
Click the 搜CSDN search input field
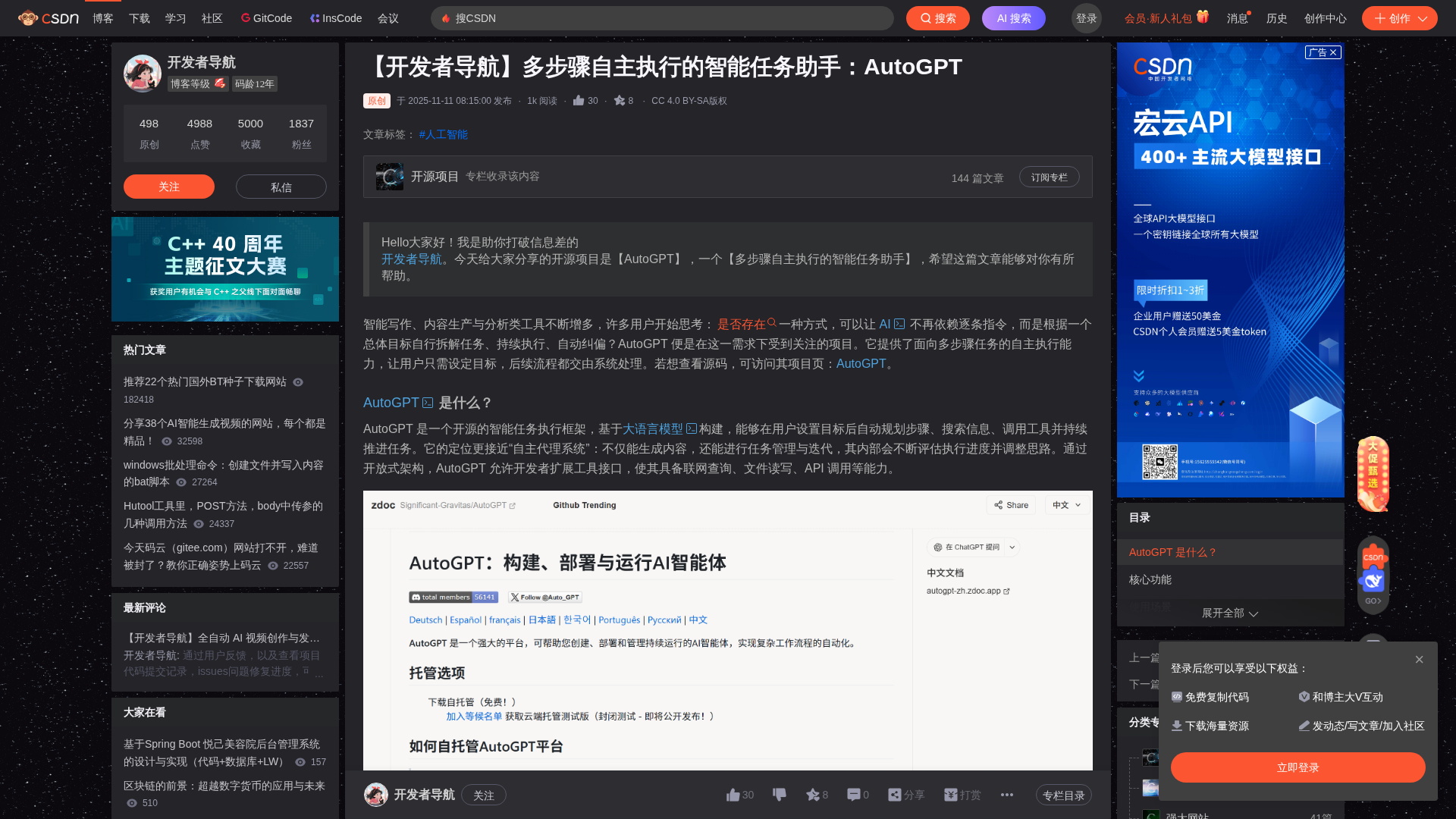click(667, 18)
